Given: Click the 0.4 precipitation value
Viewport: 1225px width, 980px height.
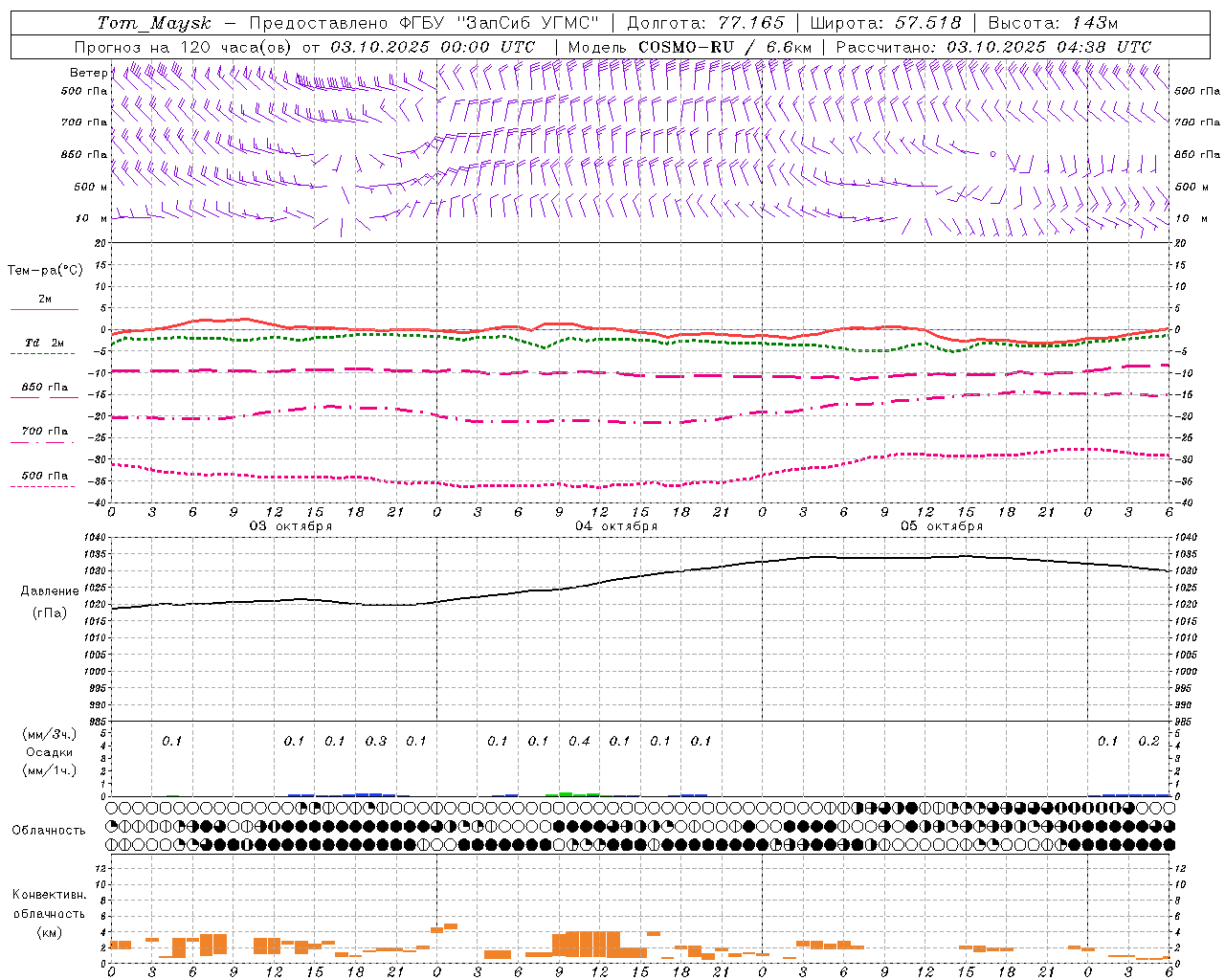Looking at the screenshot, I should [579, 742].
